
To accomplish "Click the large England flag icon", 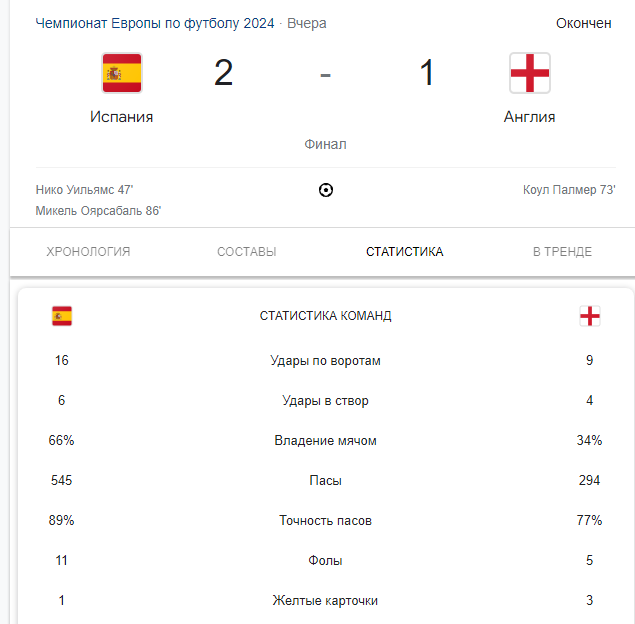I will click(530, 73).
